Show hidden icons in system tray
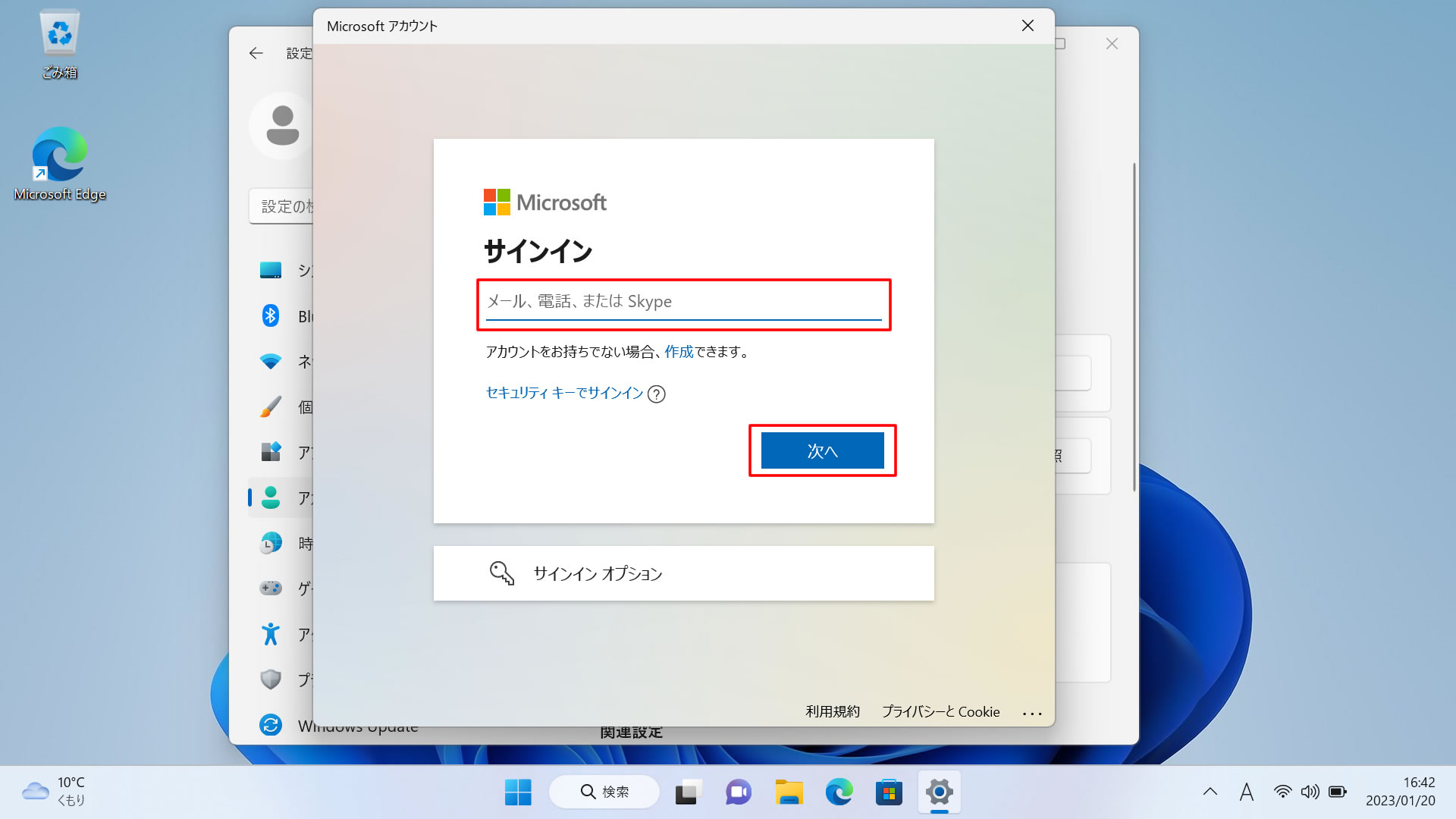 (1210, 792)
